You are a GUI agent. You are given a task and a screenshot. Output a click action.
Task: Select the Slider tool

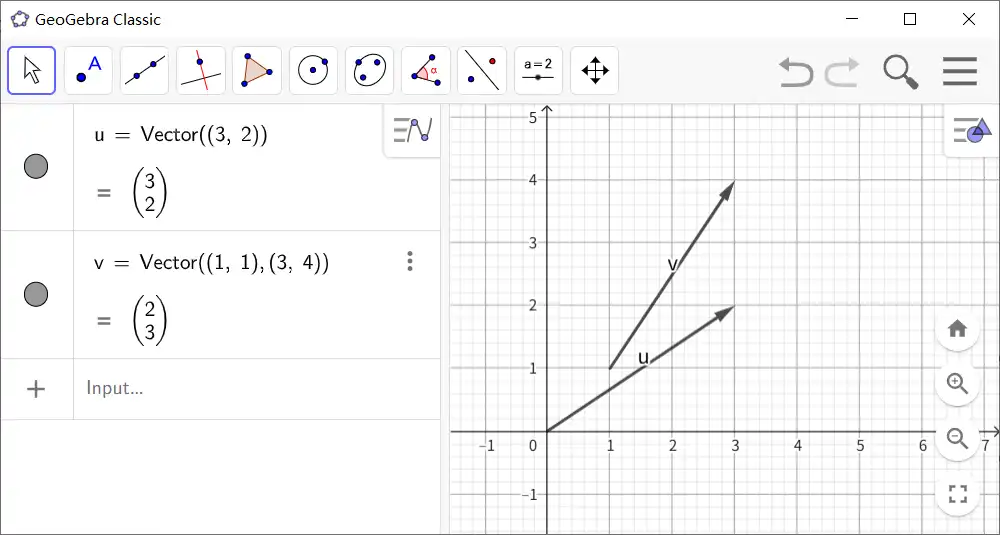point(538,71)
